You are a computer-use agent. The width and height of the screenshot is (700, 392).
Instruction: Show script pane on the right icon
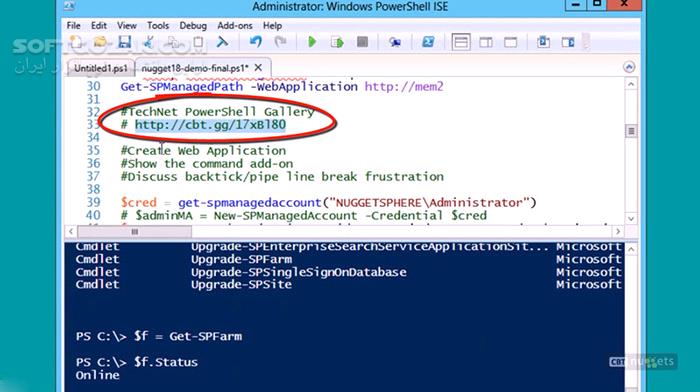(x=486, y=42)
